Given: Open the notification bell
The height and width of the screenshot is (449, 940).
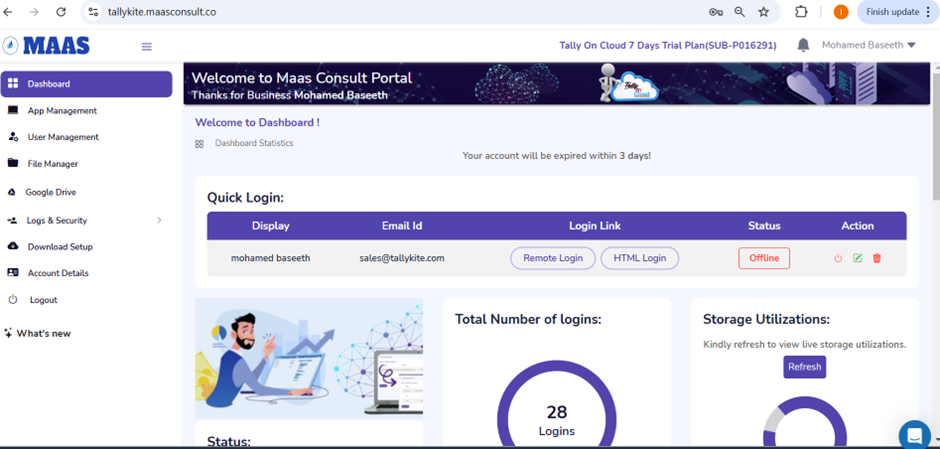Looking at the screenshot, I should (x=803, y=45).
